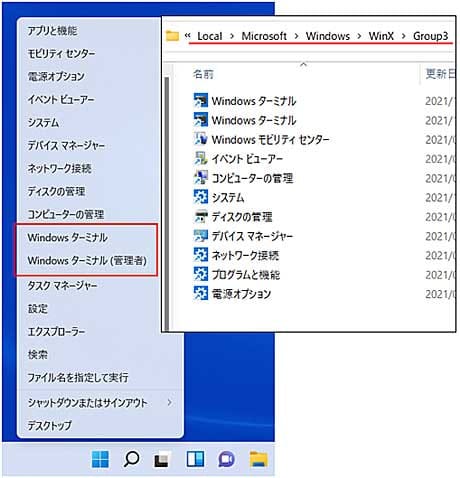The image size is (460, 478).
Task: Click Explorer navigation pane vertical scrollbar
Action: [x=167, y=203]
